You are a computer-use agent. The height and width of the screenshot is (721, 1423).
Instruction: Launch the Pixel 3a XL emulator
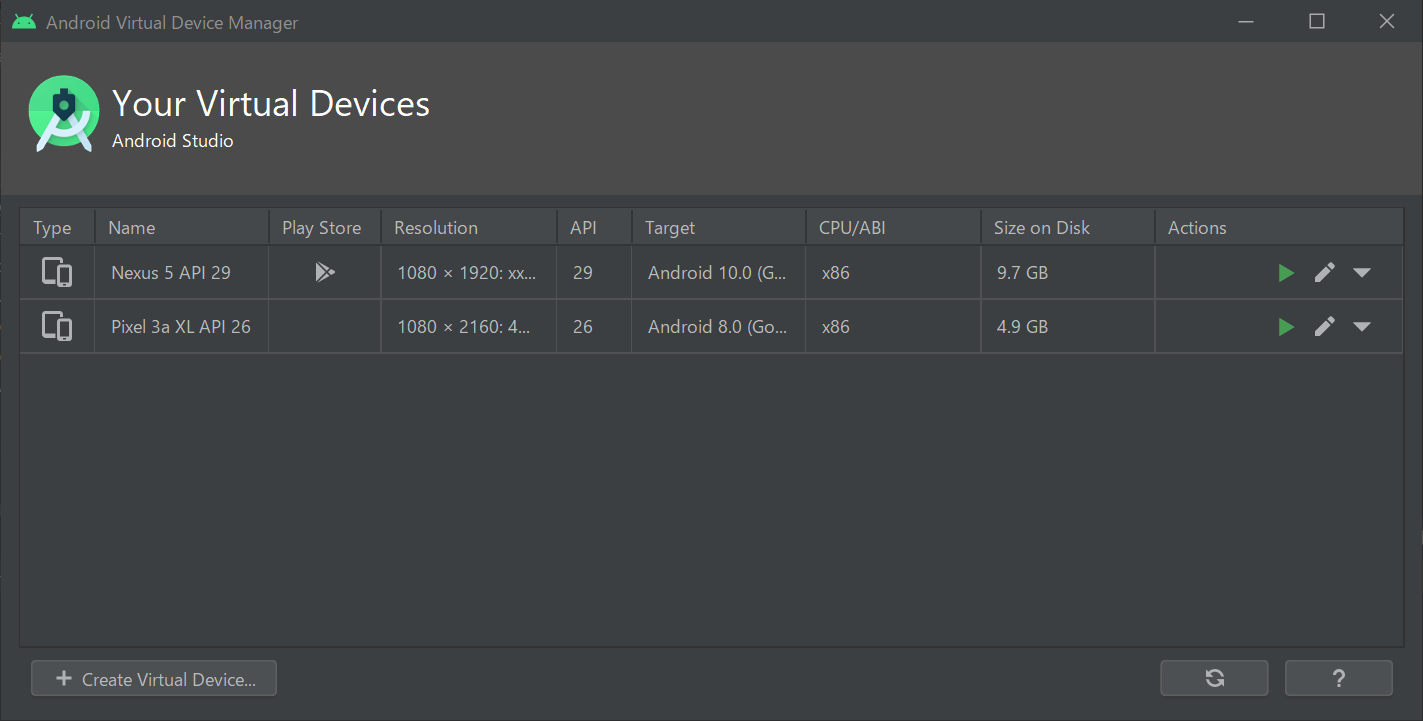(1286, 327)
